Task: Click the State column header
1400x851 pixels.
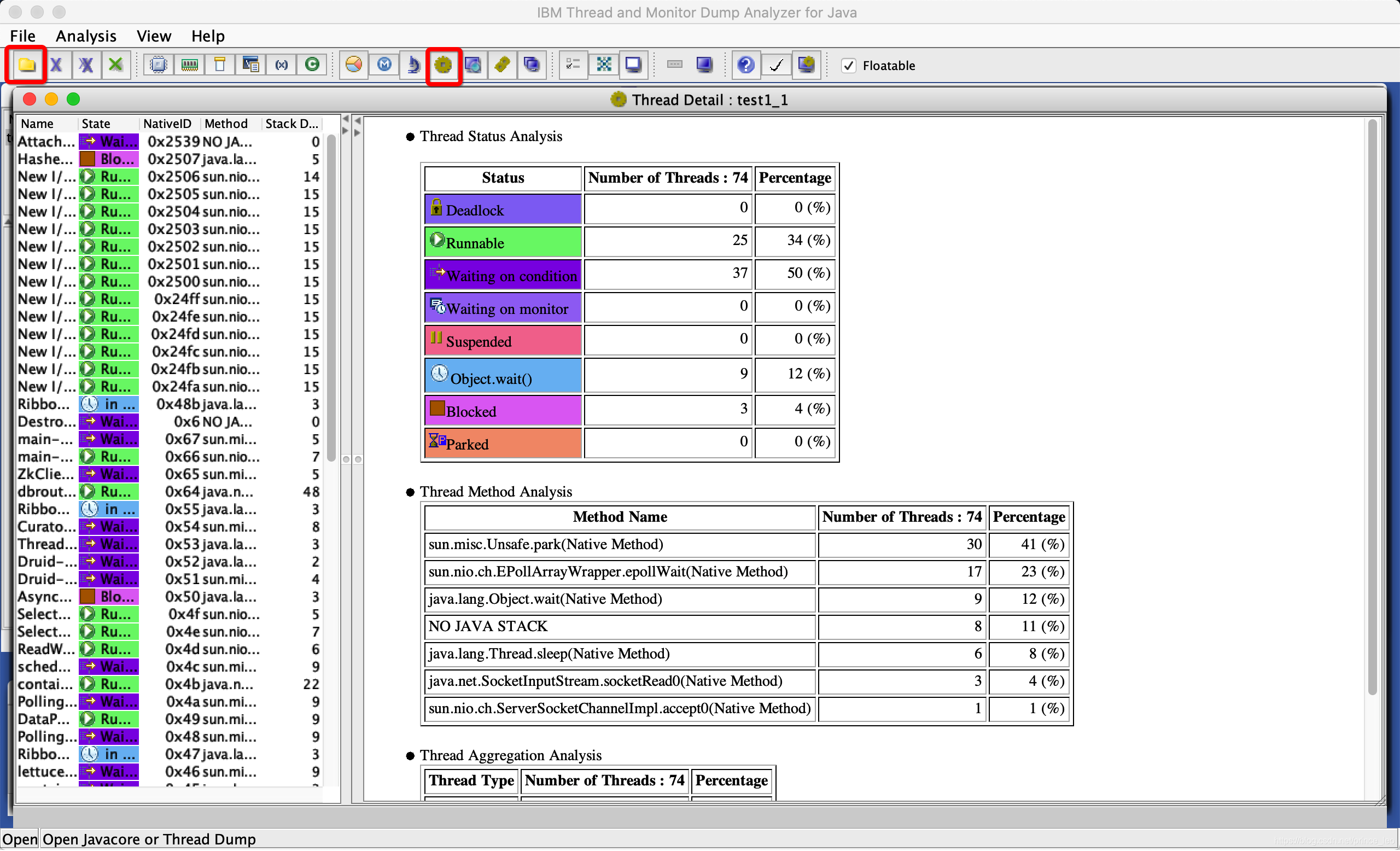Action: pos(97,123)
